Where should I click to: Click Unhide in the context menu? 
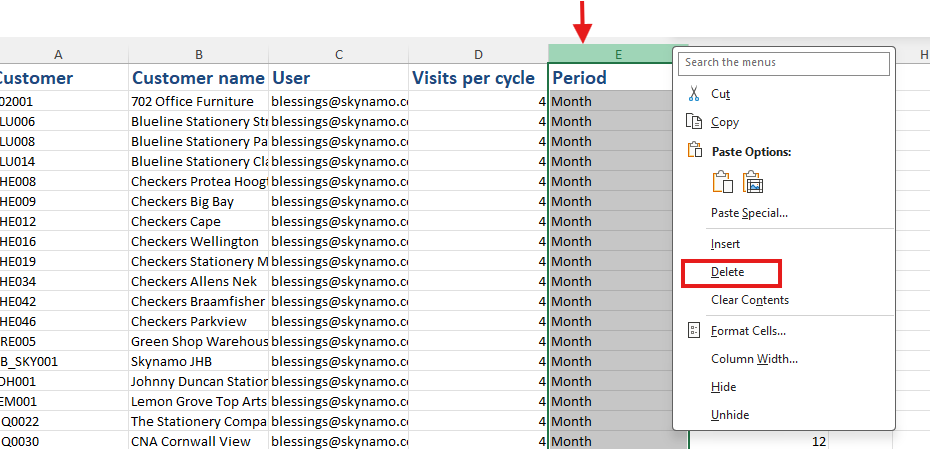[729, 415]
